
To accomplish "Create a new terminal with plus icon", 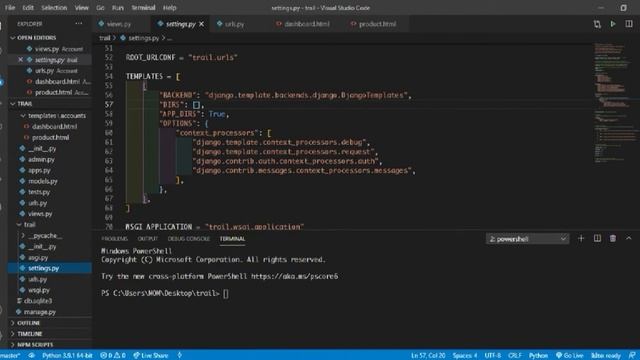I will click(x=581, y=238).
